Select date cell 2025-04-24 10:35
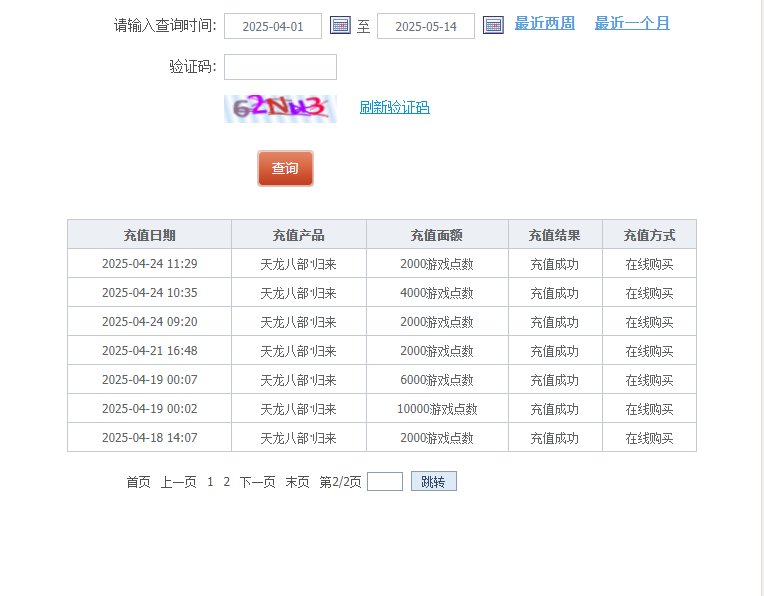 [x=150, y=293]
